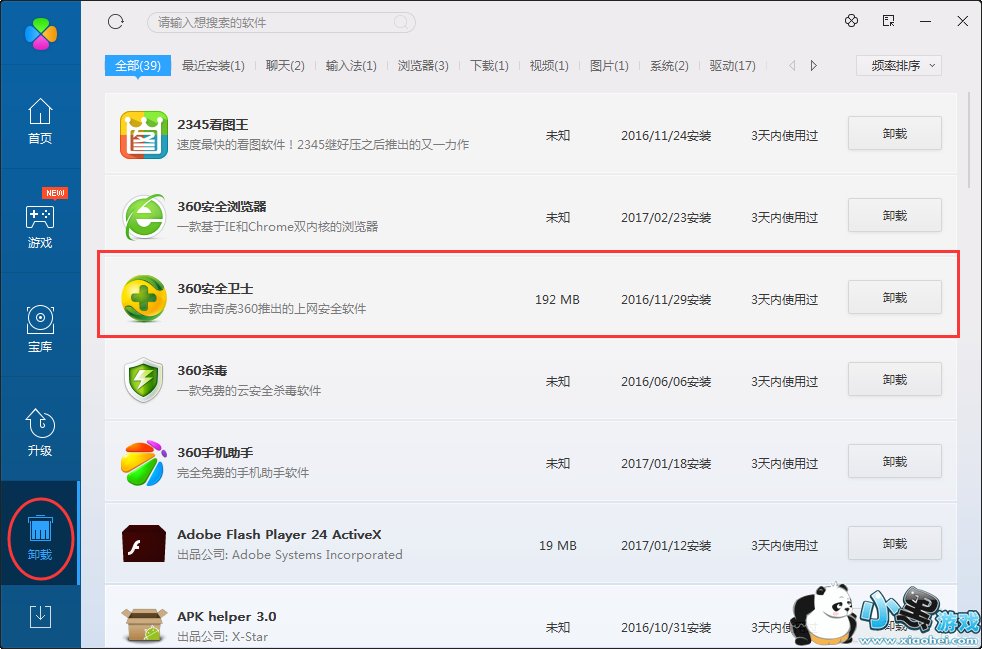This screenshot has height=649, width=982.
Task: Uninstall 360安全浏览器 with 卸载 button
Action: [895, 215]
